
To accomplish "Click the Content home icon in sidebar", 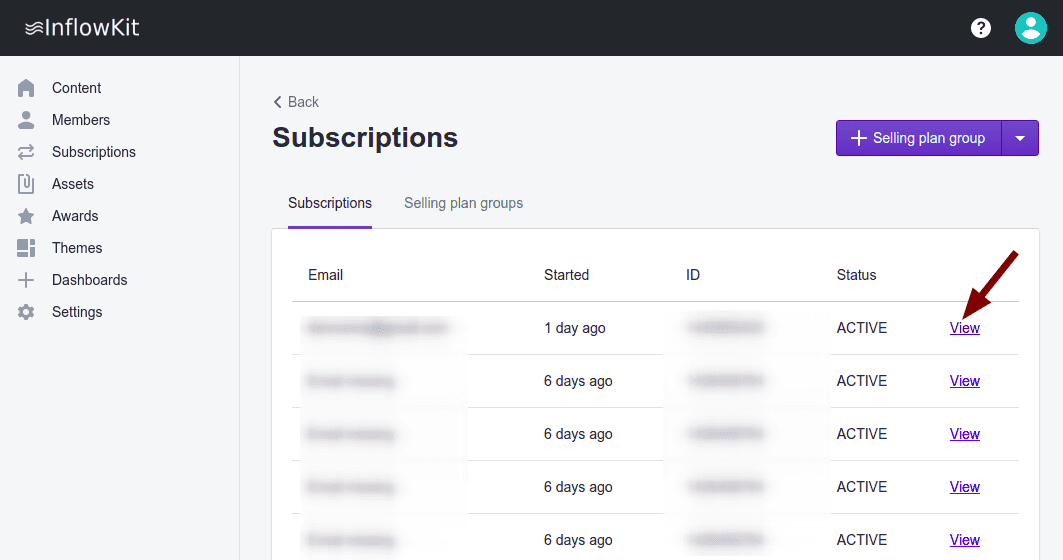I will click(26, 88).
